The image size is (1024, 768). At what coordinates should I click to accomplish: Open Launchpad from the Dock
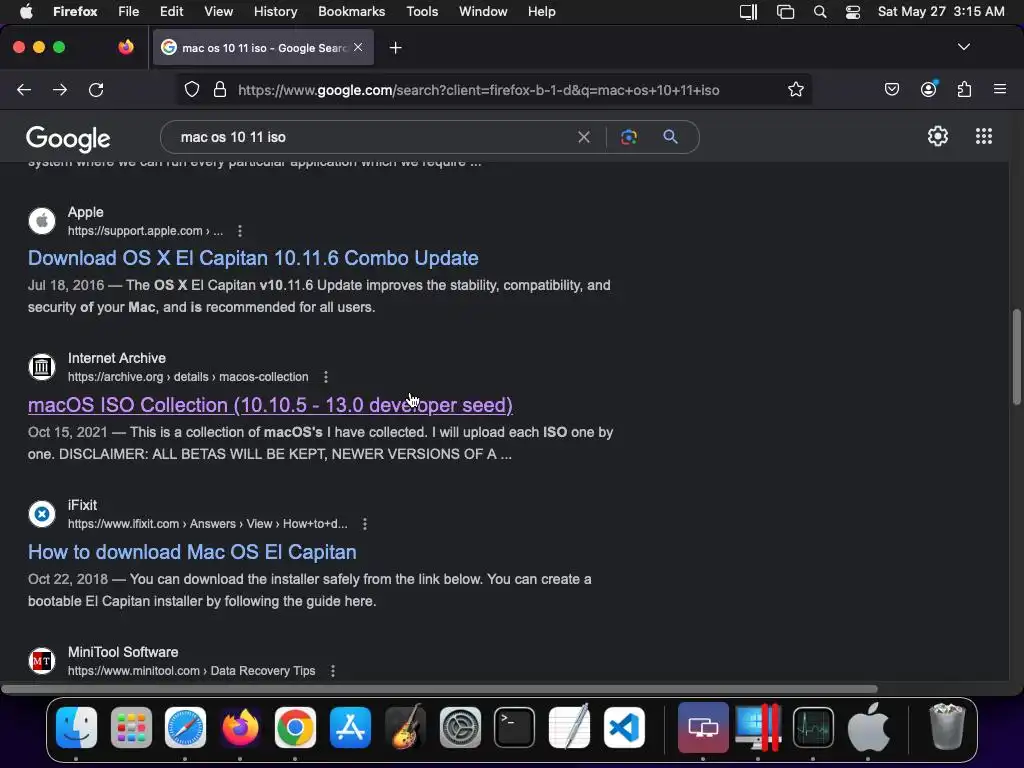coord(131,727)
